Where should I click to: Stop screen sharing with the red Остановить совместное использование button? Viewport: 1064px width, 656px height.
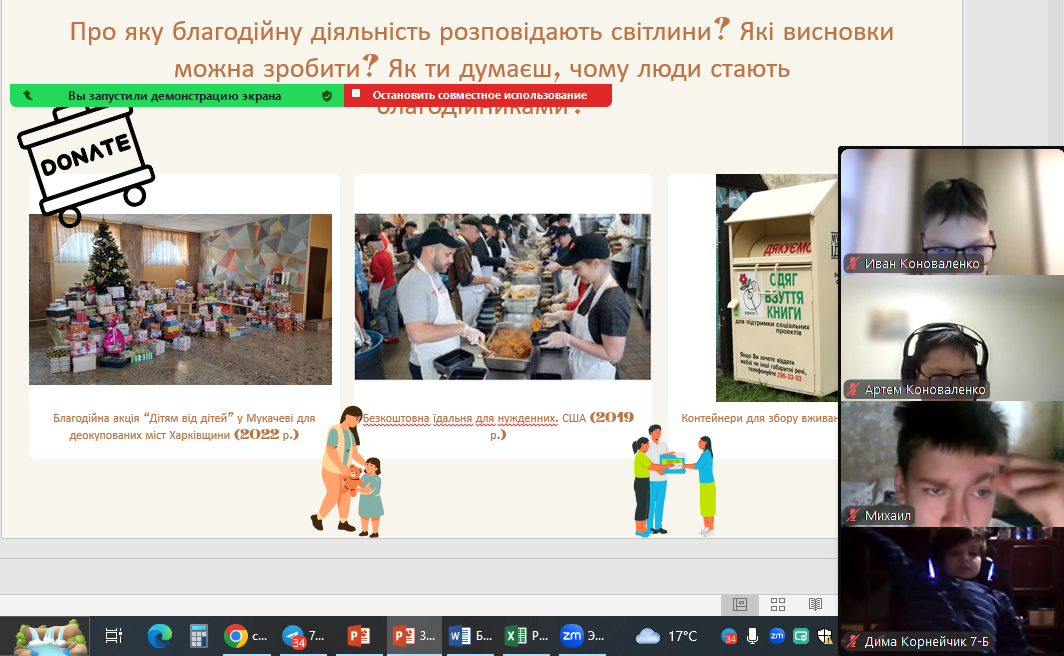(x=478, y=95)
